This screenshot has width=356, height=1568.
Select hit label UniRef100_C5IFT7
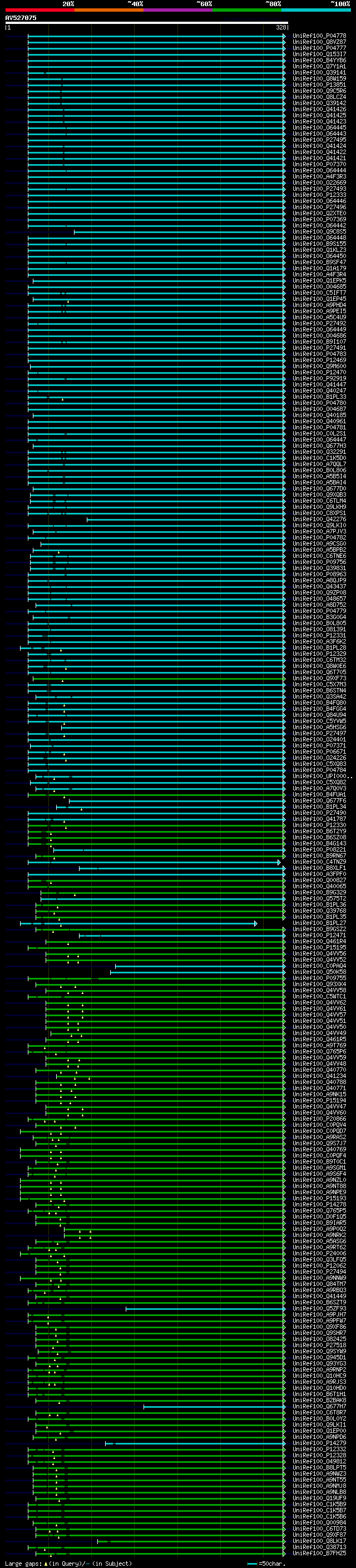(x=319, y=293)
